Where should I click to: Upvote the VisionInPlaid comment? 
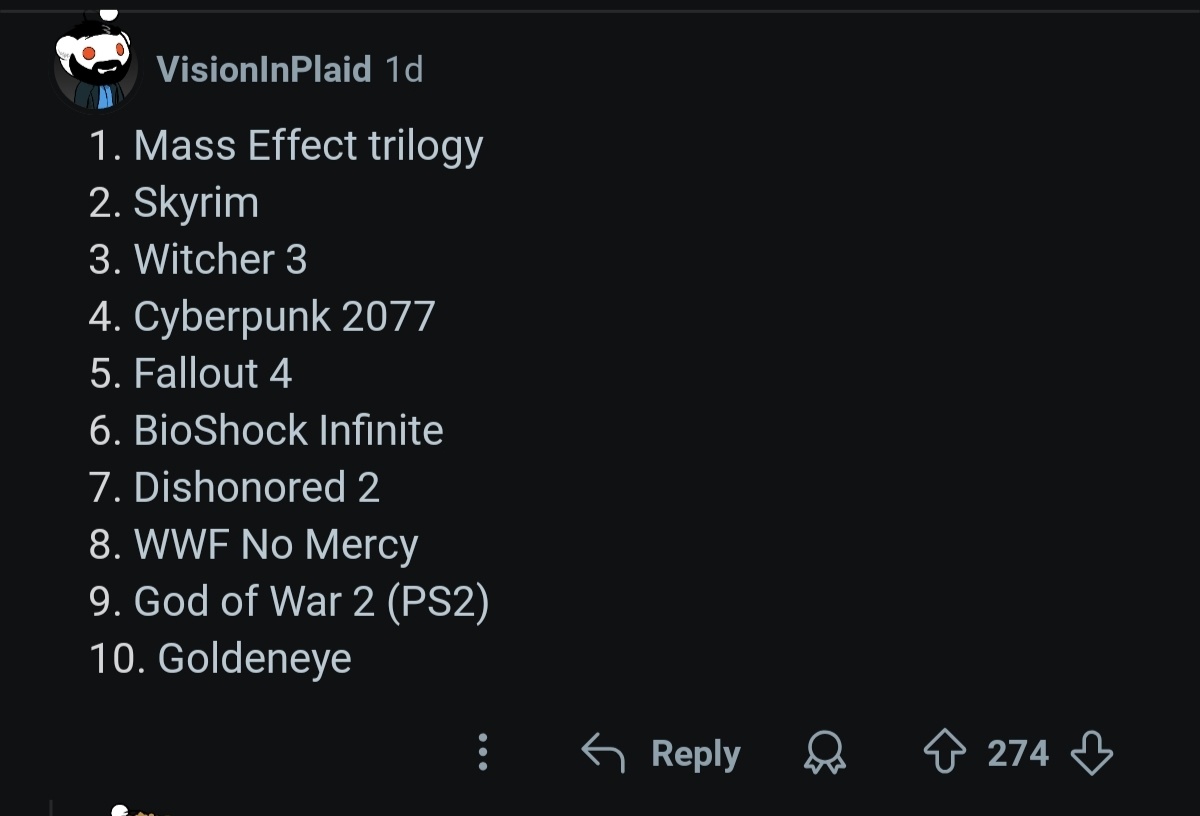click(944, 753)
